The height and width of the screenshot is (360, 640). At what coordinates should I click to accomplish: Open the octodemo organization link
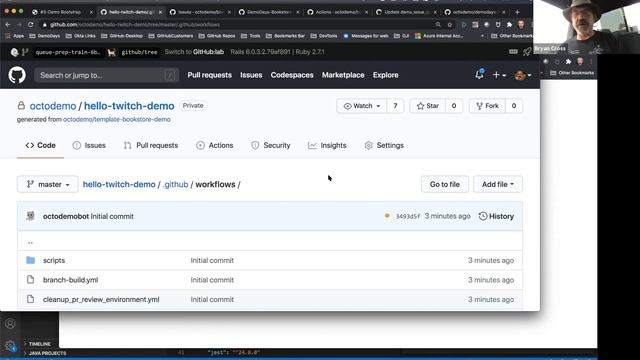53,106
